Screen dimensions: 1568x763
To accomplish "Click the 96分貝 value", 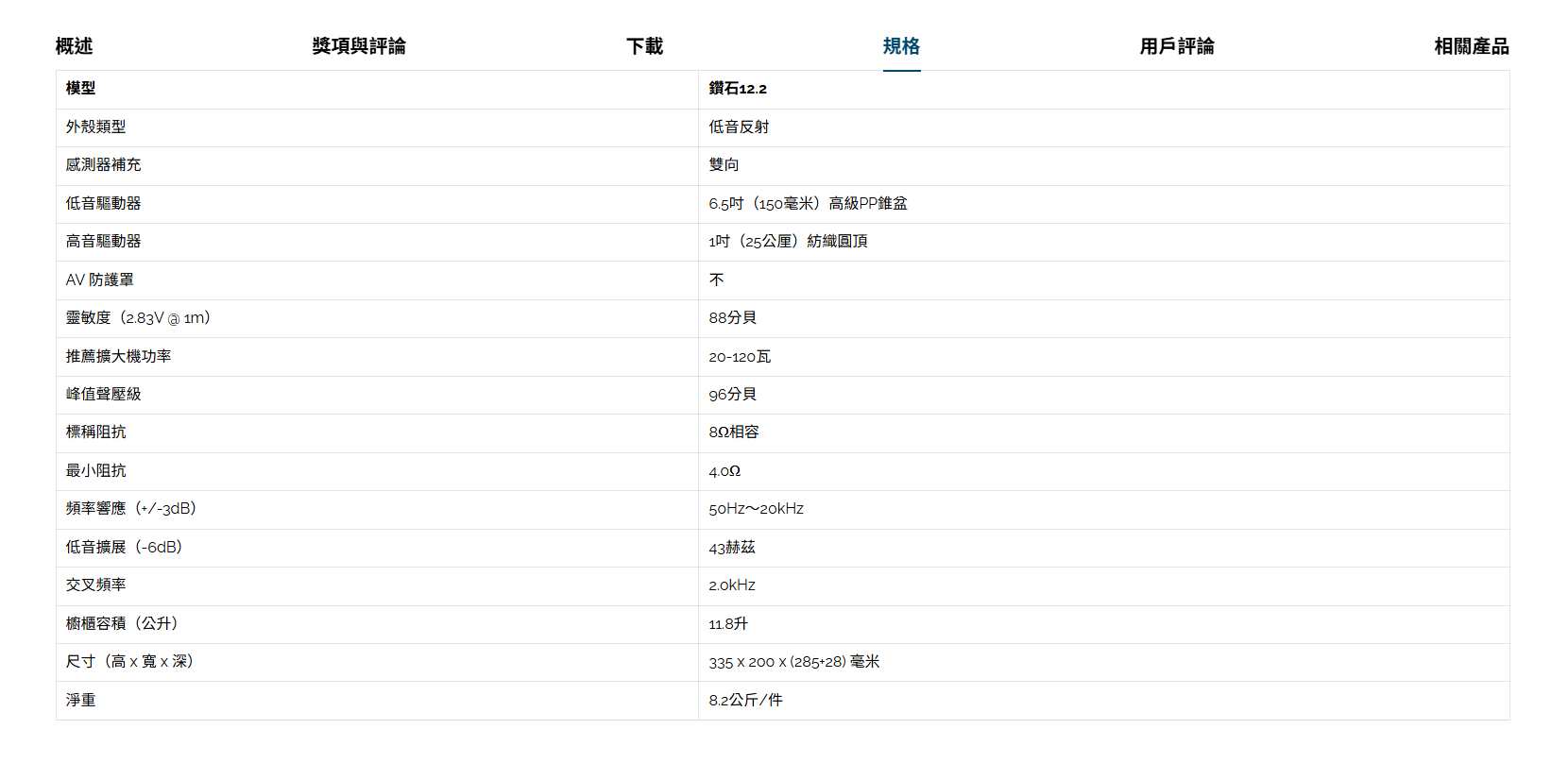I will (733, 394).
